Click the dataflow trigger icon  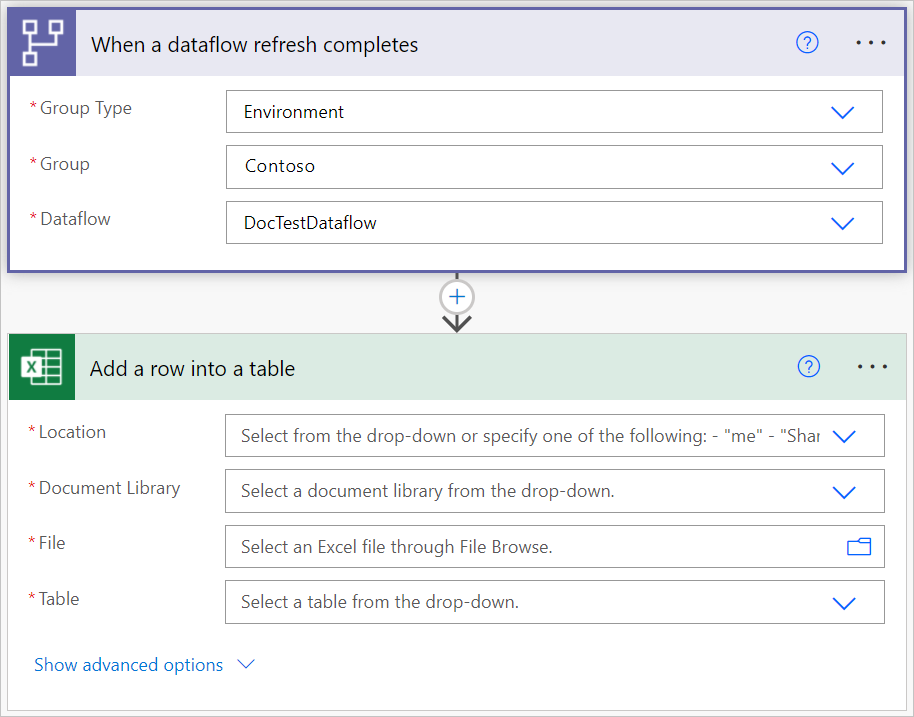42,43
